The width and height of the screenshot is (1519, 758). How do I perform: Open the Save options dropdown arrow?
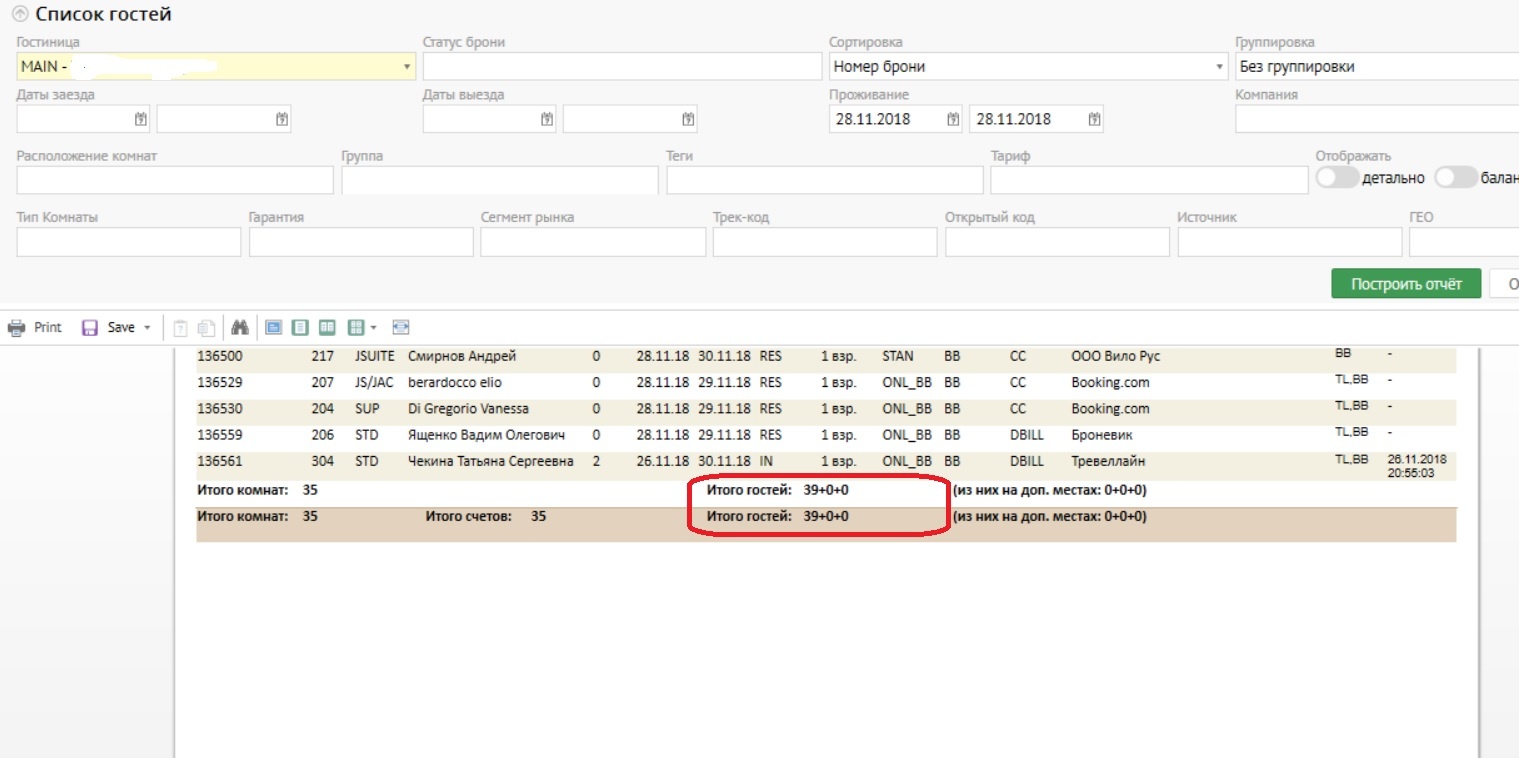pos(148,328)
